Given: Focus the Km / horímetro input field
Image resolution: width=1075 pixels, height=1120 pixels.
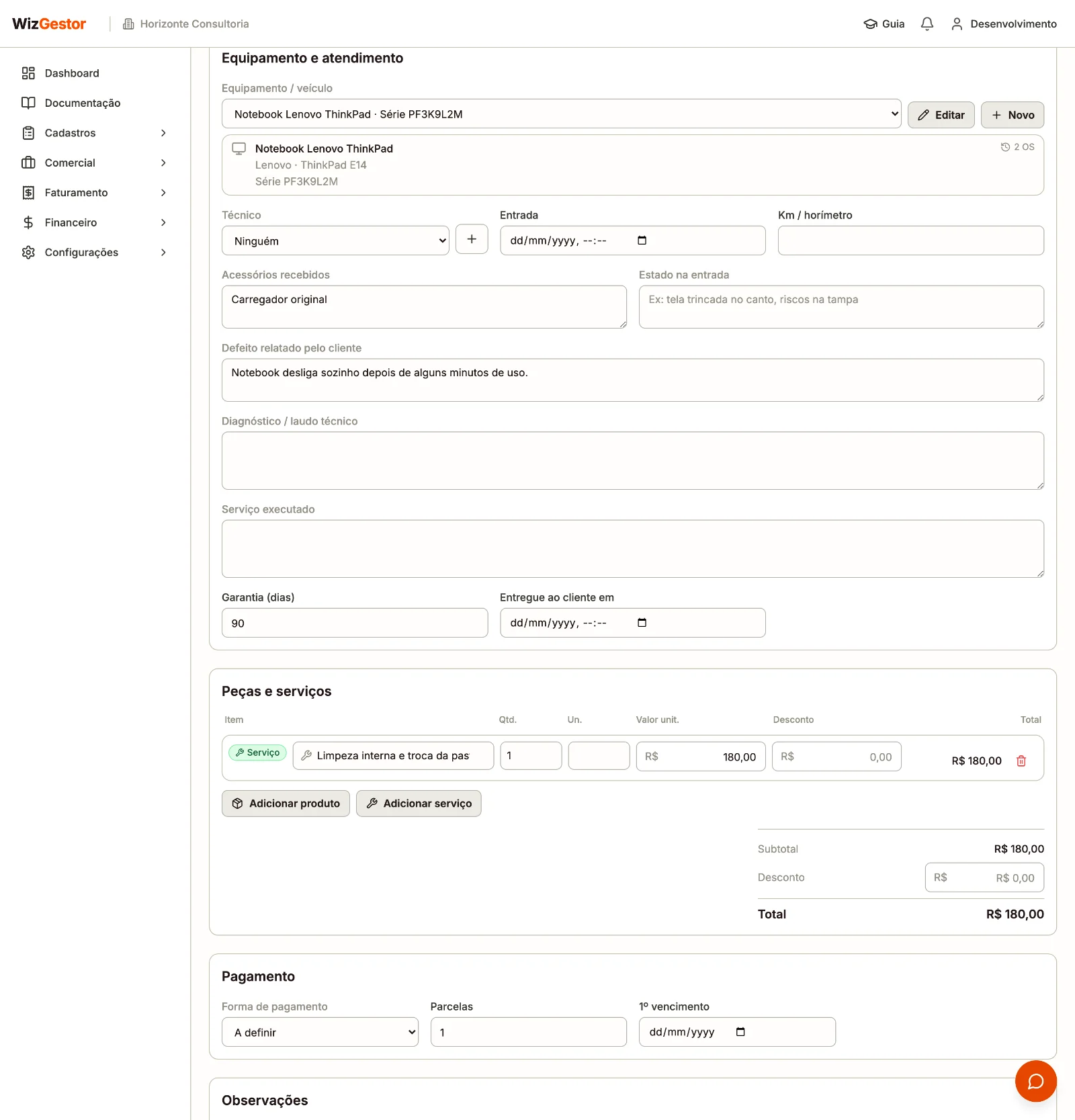Looking at the screenshot, I should point(911,241).
